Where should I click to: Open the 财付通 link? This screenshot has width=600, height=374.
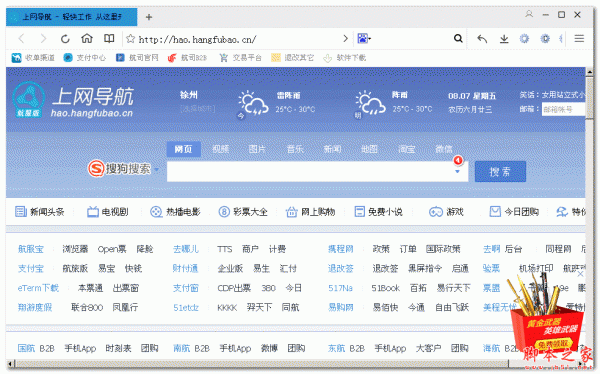(185, 268)
